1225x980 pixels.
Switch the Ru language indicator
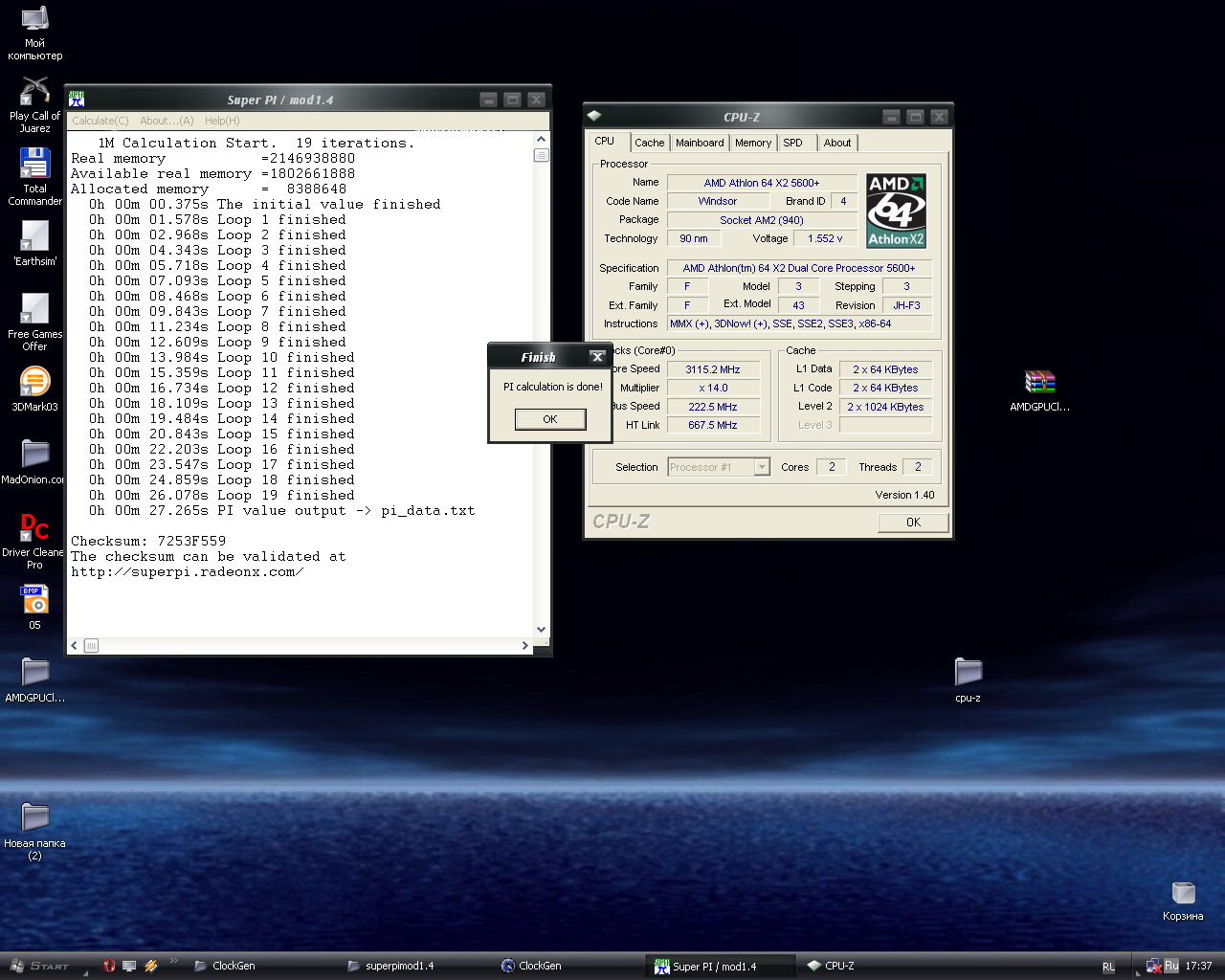[1171, 966]
